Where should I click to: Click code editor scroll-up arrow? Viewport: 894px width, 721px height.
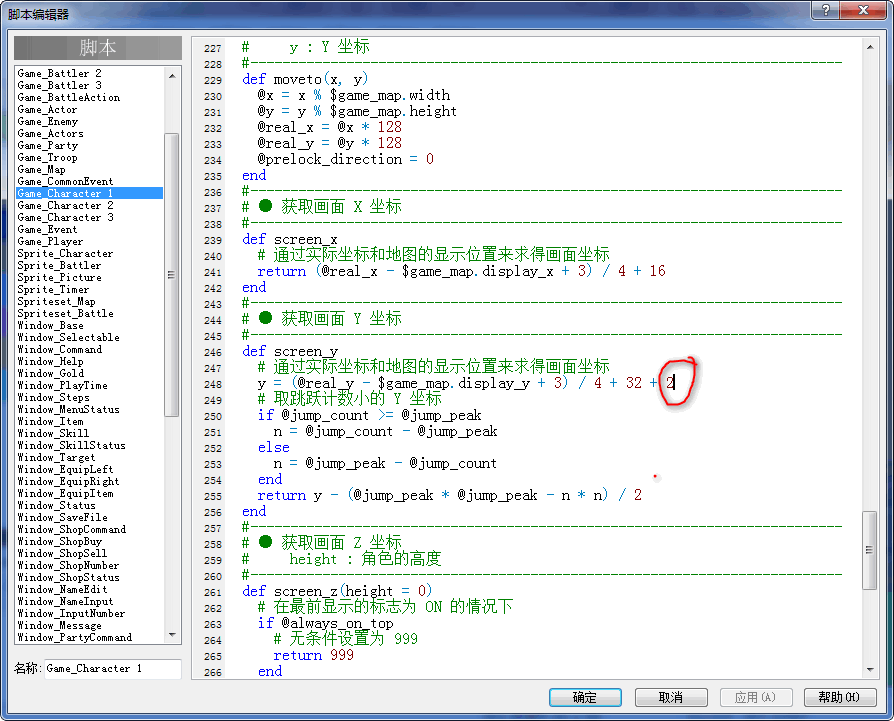(x=869, y=47)
